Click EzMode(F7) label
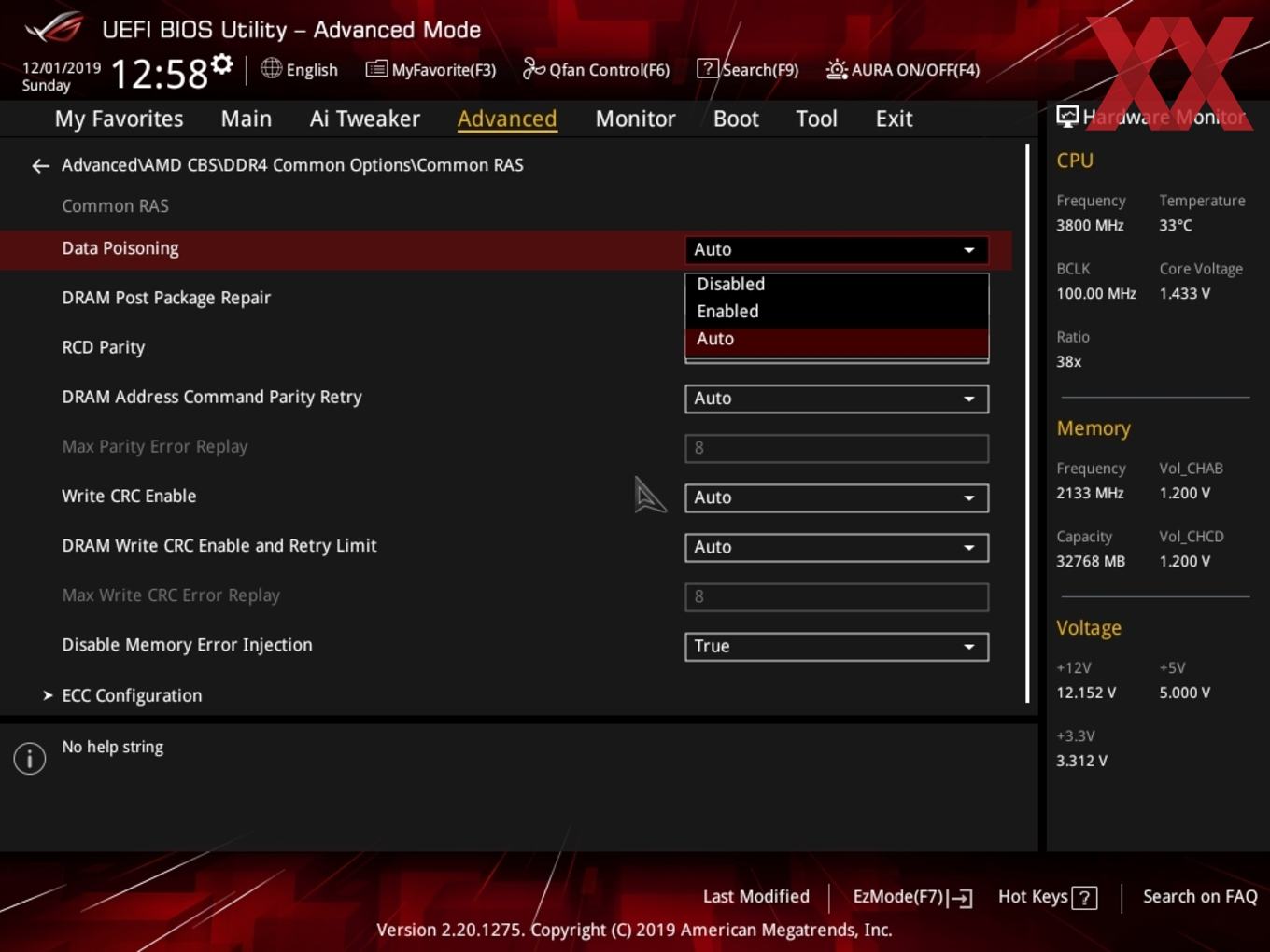Image resolution: width=1270 pixels, height=952 pixels. click(x=898, y=897)
